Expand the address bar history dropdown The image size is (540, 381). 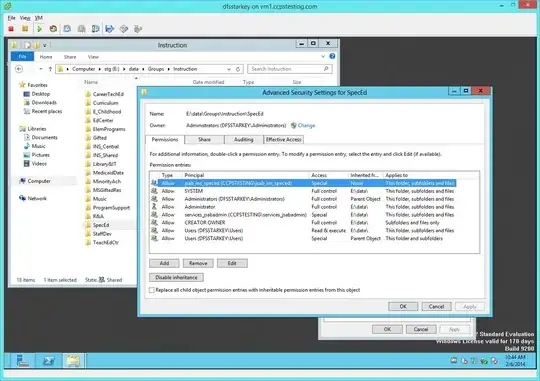(x=229, y=69)
